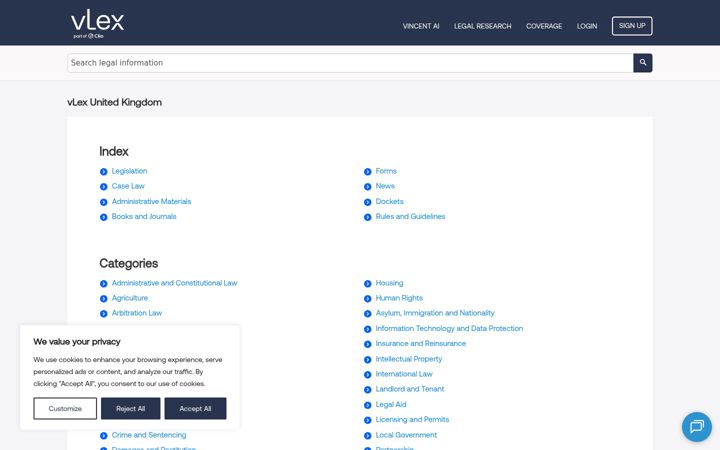Open the Legal Research menu item

tap(483, 26)
